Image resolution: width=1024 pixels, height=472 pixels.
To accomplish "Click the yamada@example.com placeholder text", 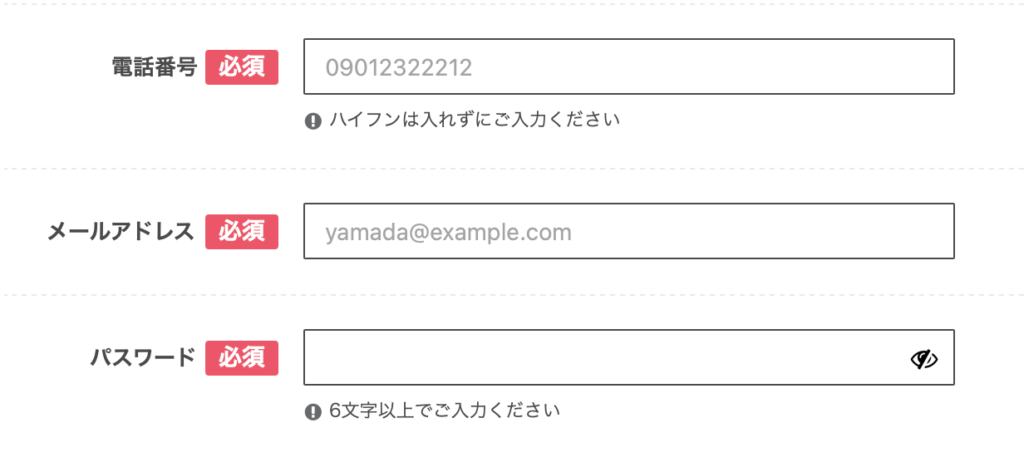I will tap(449, 232).
